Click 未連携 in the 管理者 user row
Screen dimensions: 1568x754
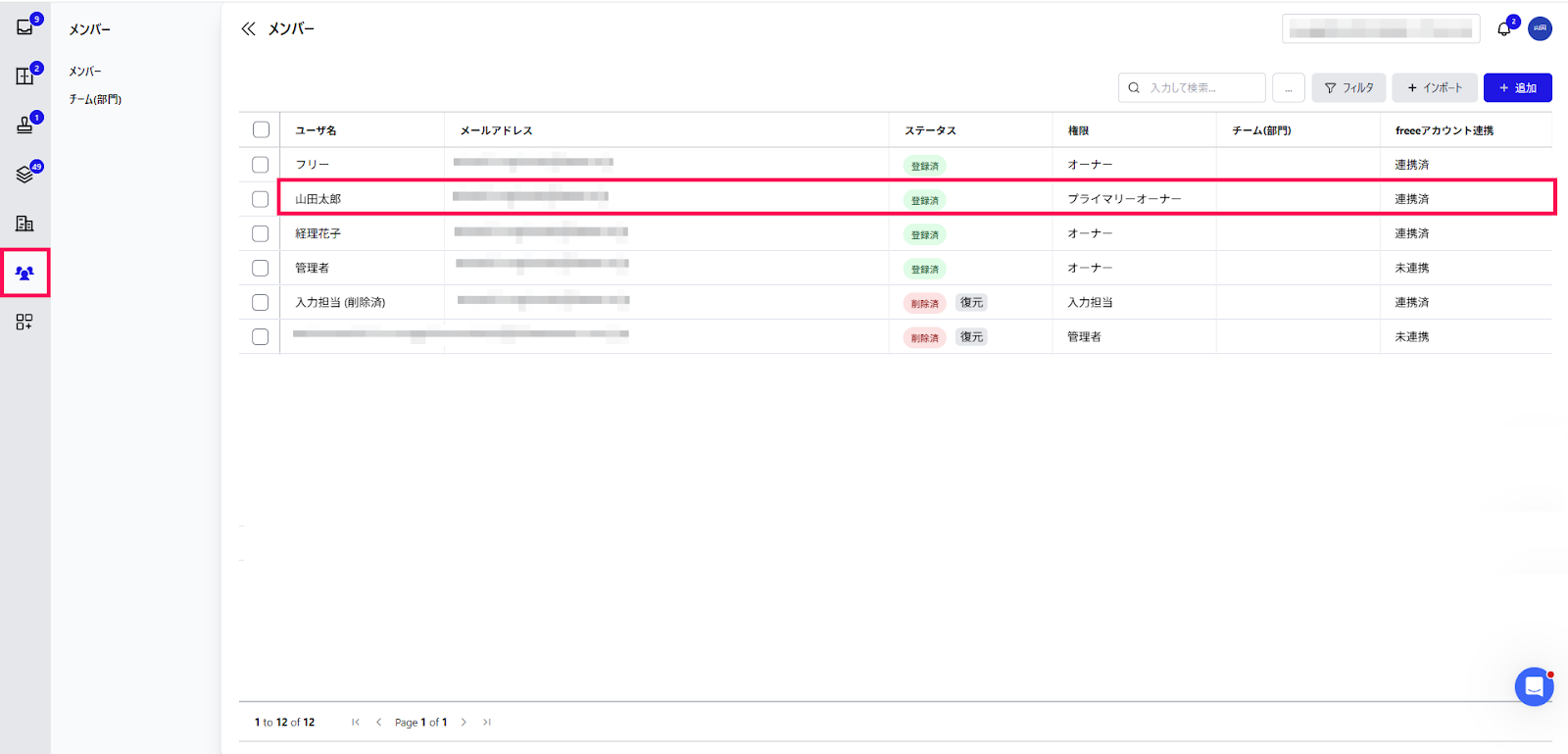pos(1412,268)
